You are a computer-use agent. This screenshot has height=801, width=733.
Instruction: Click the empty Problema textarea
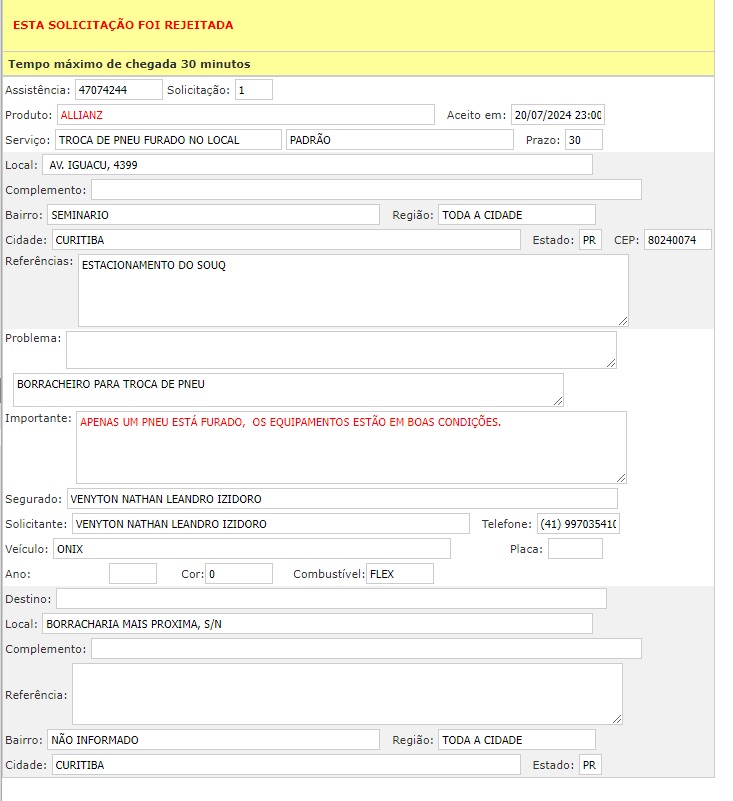[341, 350]
